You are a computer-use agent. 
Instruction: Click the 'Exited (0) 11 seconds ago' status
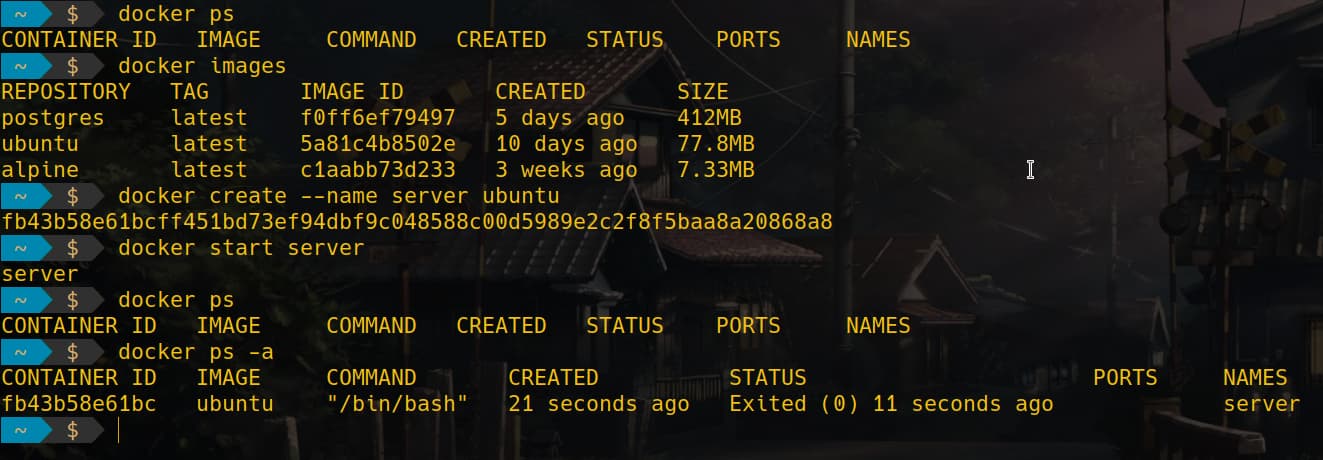click(x=891, y=404)
